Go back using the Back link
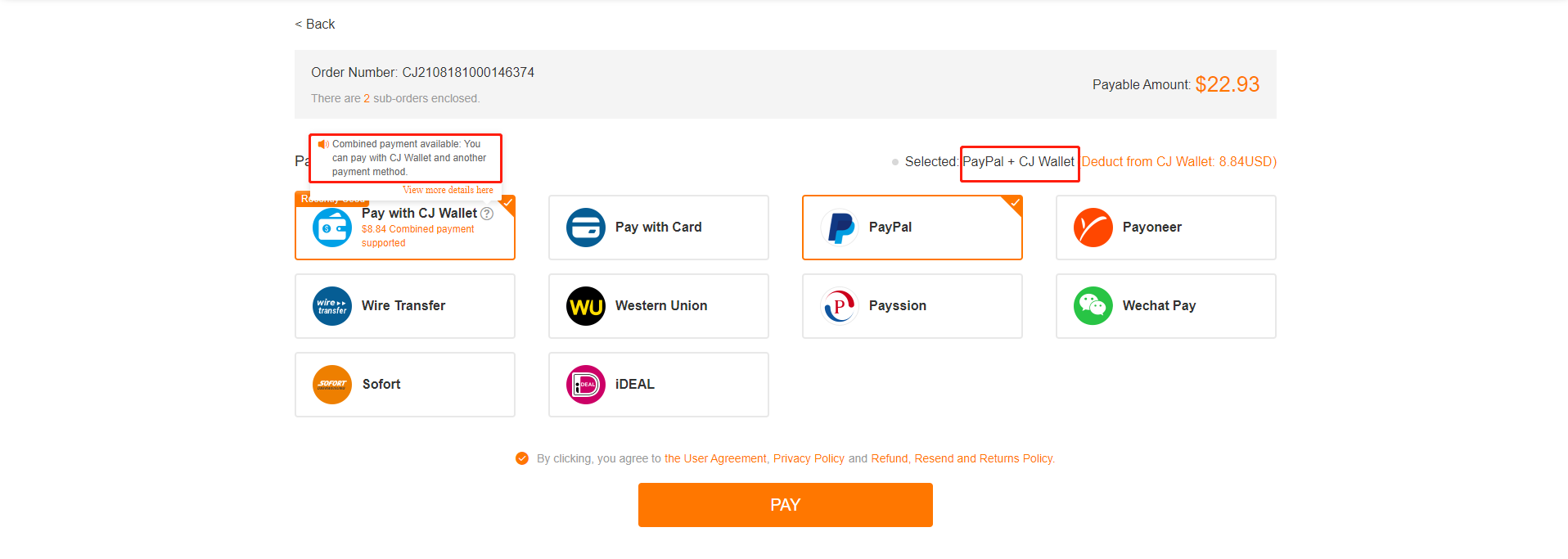The height and width of the screenshot is (559, 1568). click(315, 25)
